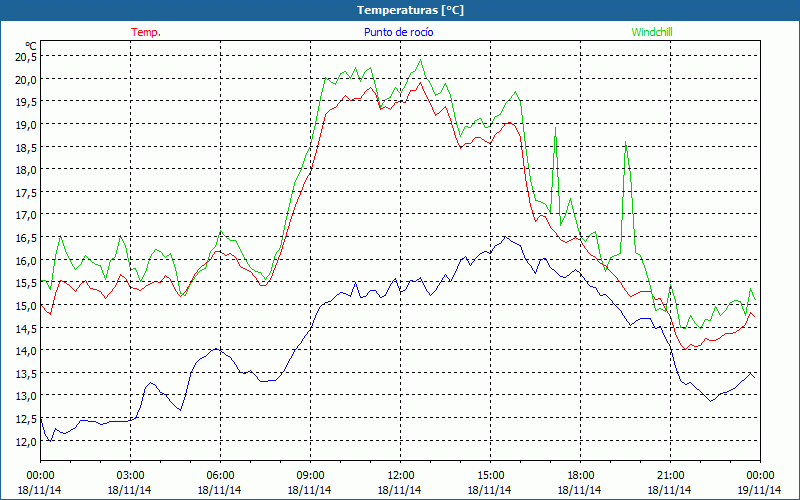Click the 14,0 y-axis value

[26, 351]
